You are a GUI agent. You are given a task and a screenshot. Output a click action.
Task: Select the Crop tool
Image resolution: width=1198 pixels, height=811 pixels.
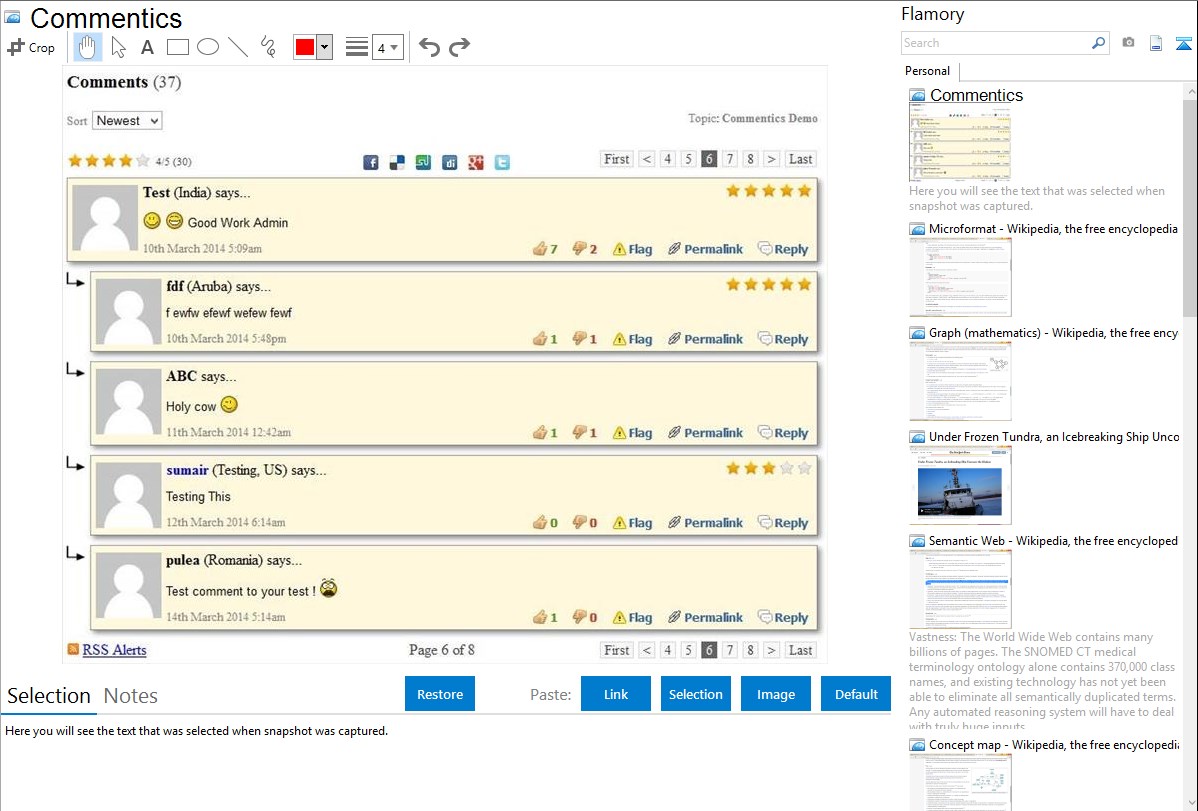pos(31,47)
